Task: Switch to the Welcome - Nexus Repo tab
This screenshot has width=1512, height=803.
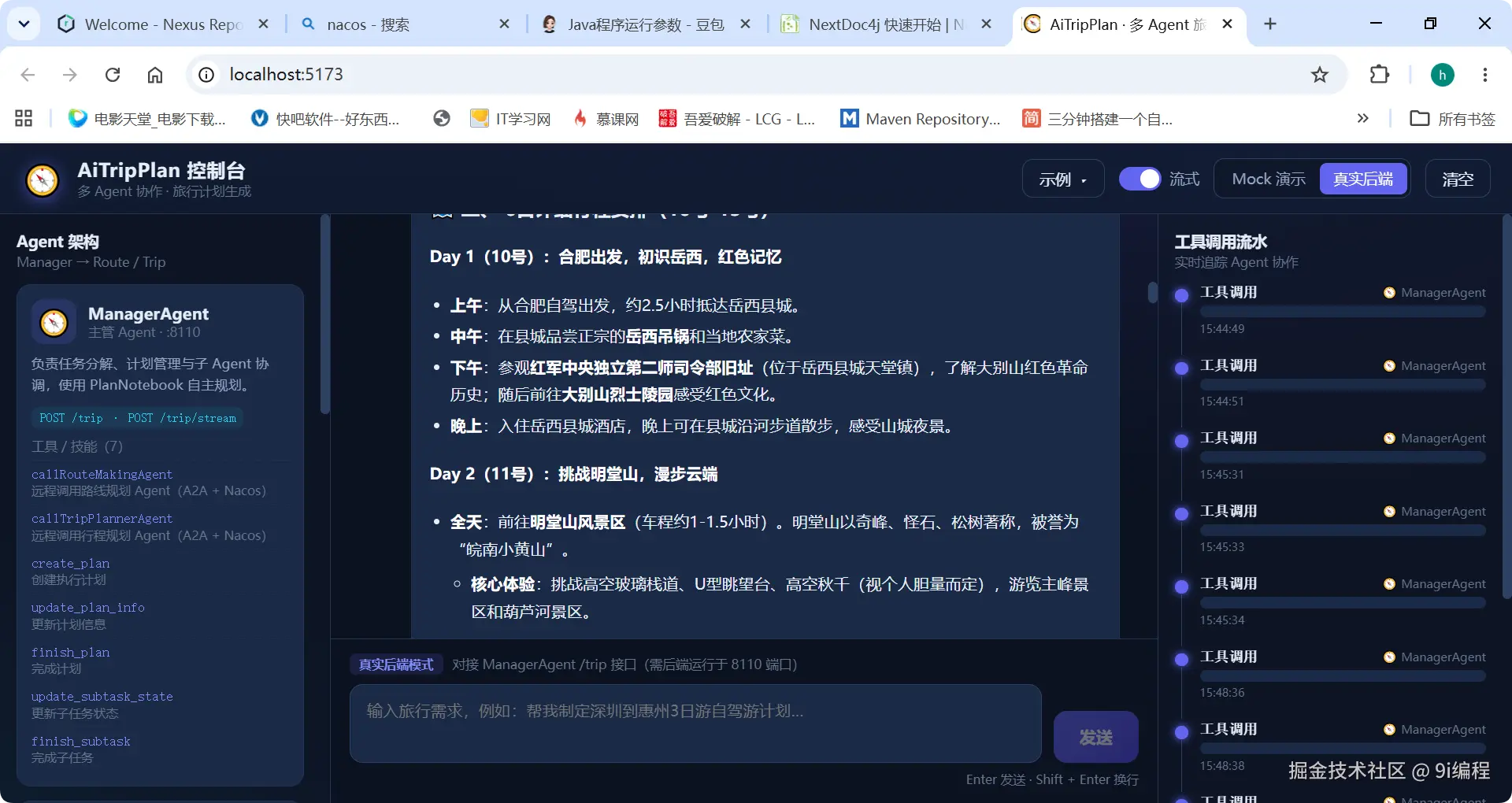Action: pyautogui.click(x=163, y=24)
